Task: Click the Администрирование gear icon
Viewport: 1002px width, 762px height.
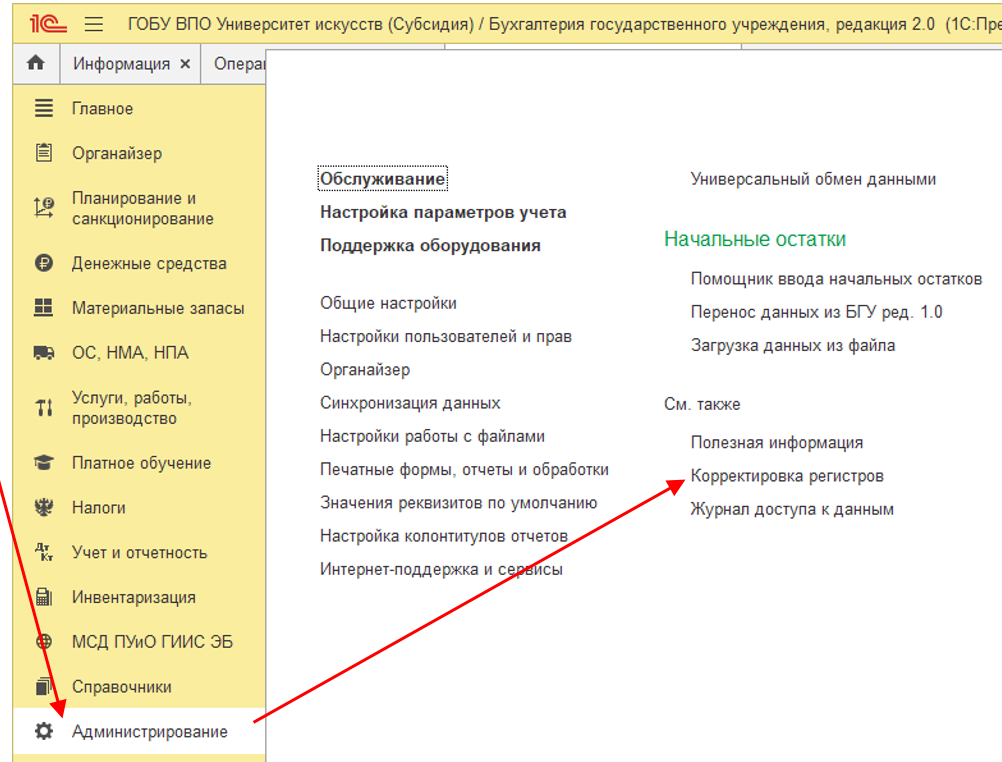Action: click(43, 732)
